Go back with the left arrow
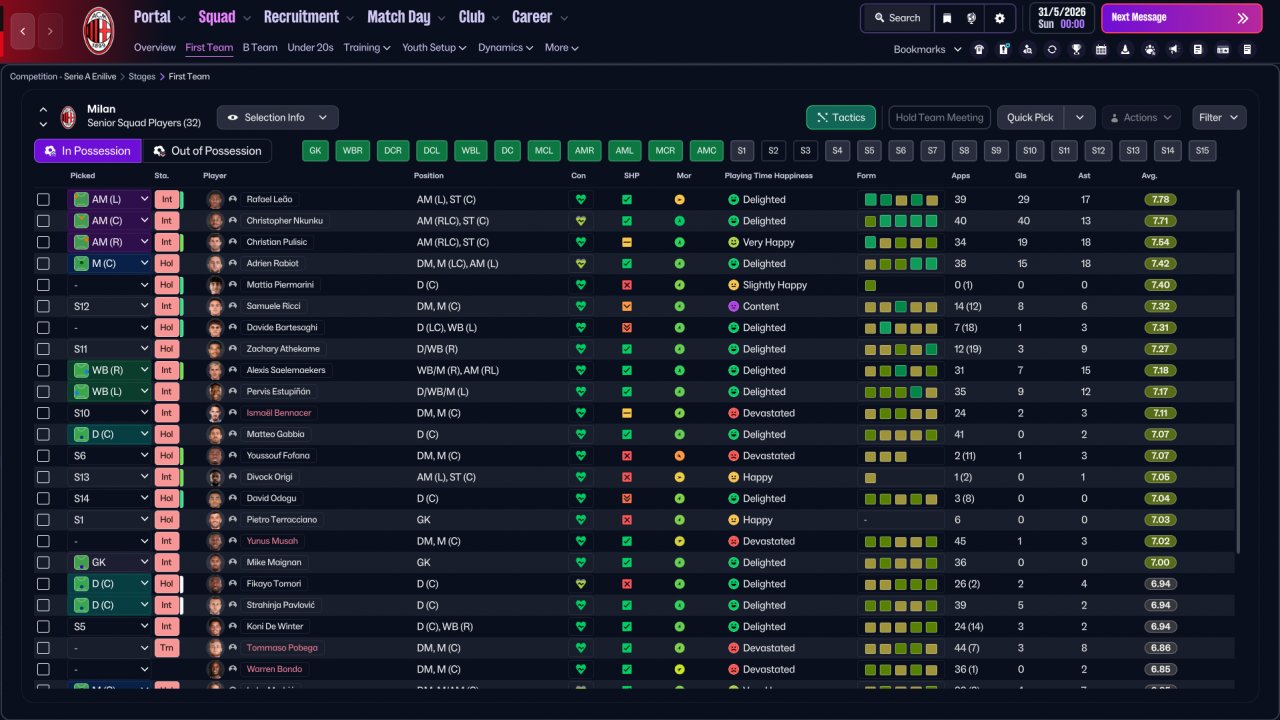1280x720 pixels. (x=24, y=31)
